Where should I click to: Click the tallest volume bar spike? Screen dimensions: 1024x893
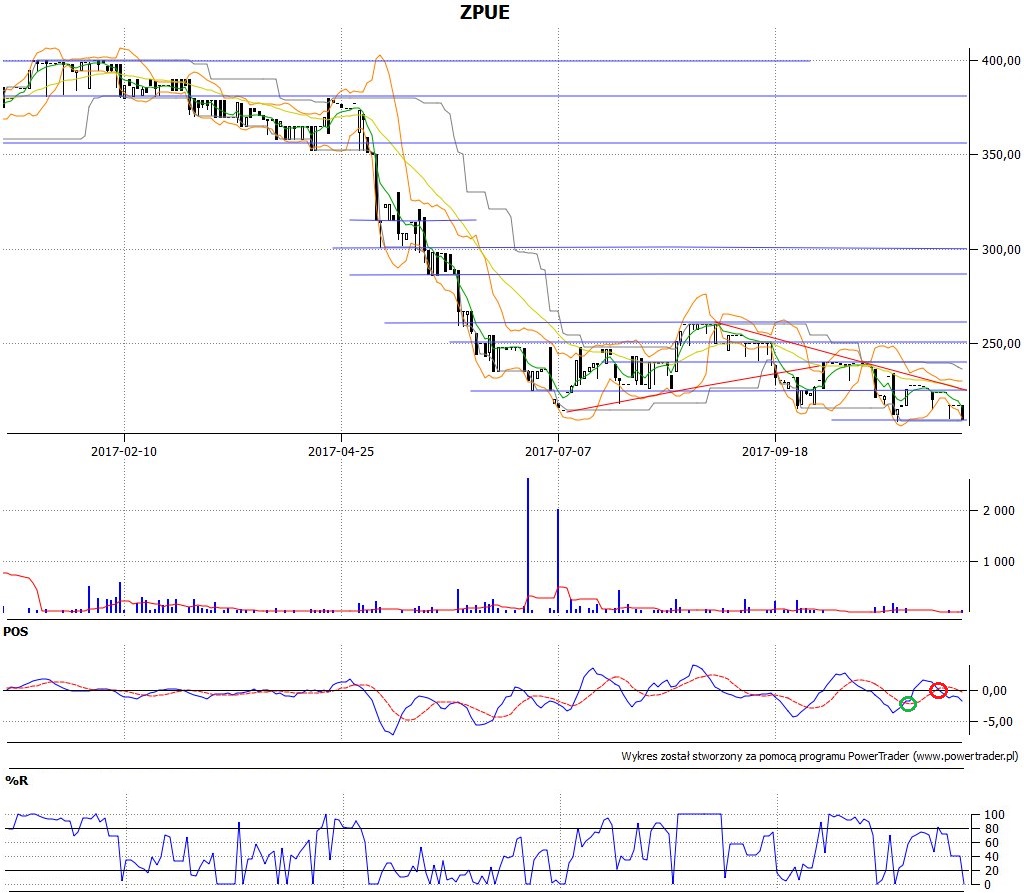(x=528, y=545)
